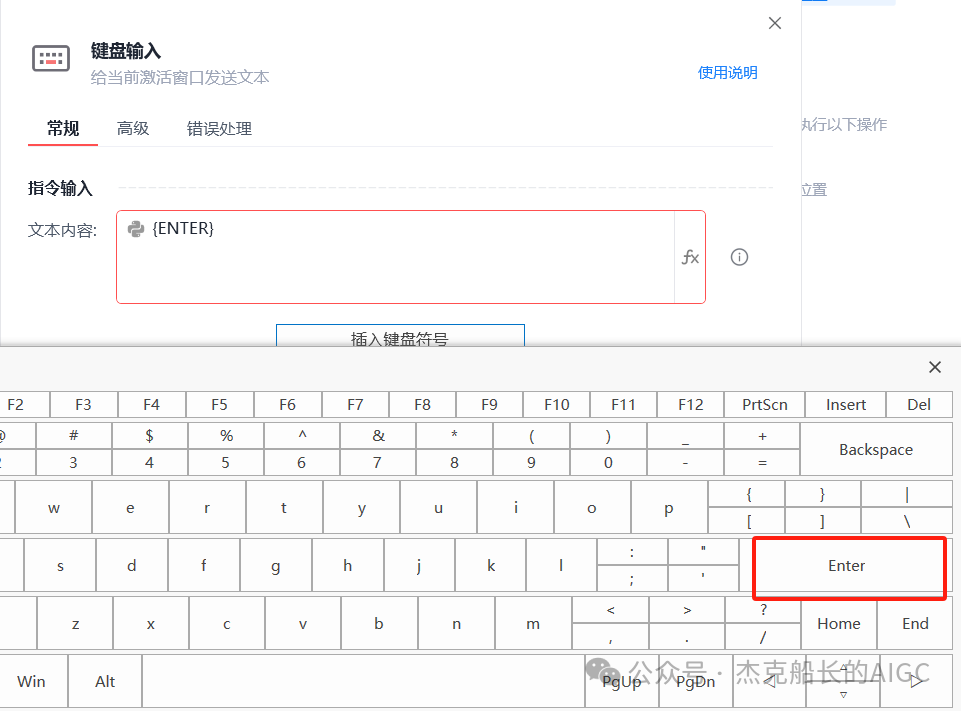Click the Insert key

[846, 405]
